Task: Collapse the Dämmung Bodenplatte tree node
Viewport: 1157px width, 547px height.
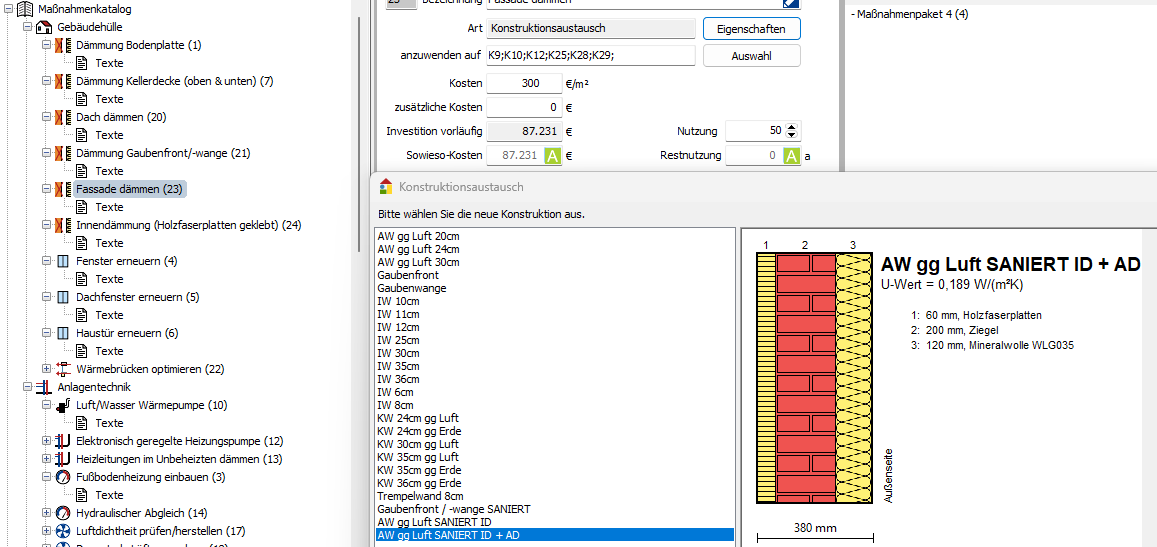Action: click(x=46, y=45)
